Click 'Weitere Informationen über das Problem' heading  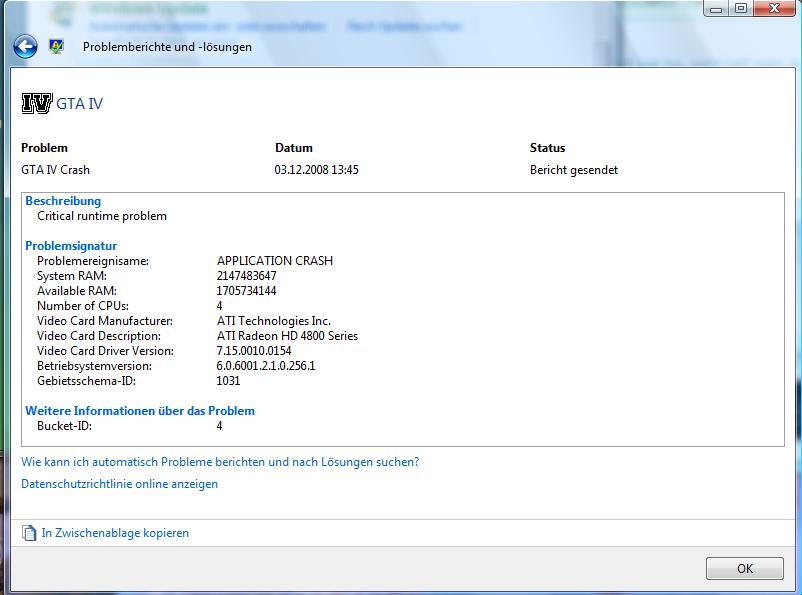pos(140,411)
